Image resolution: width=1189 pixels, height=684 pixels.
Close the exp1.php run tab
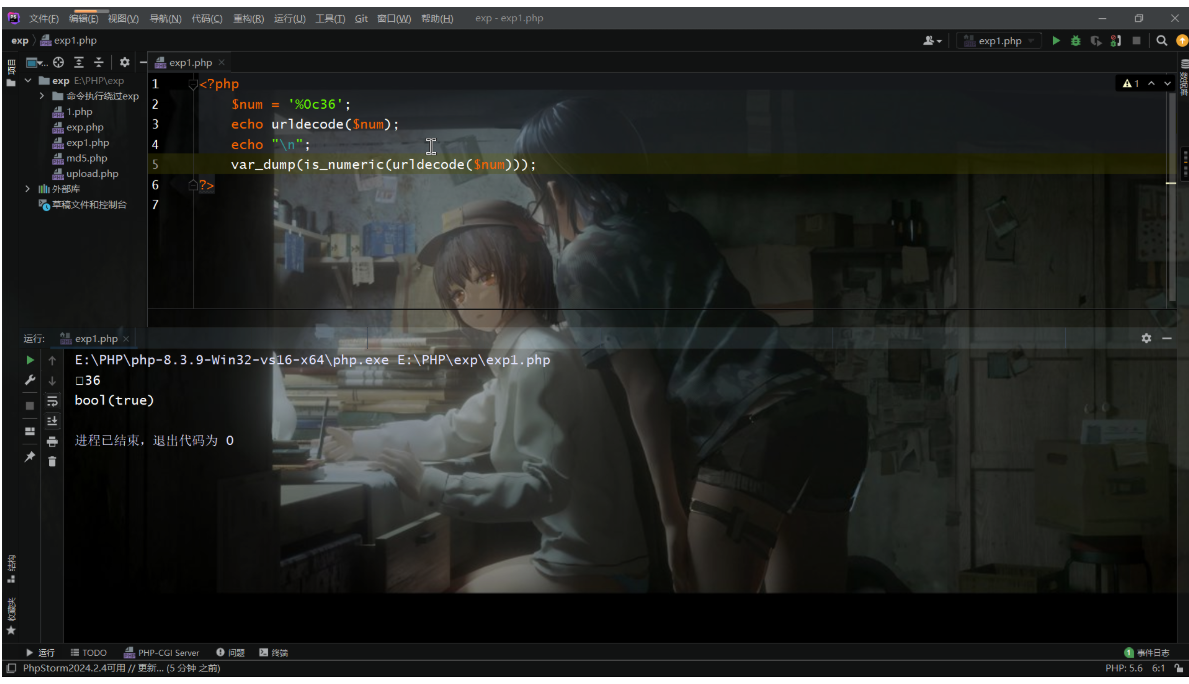126,339
